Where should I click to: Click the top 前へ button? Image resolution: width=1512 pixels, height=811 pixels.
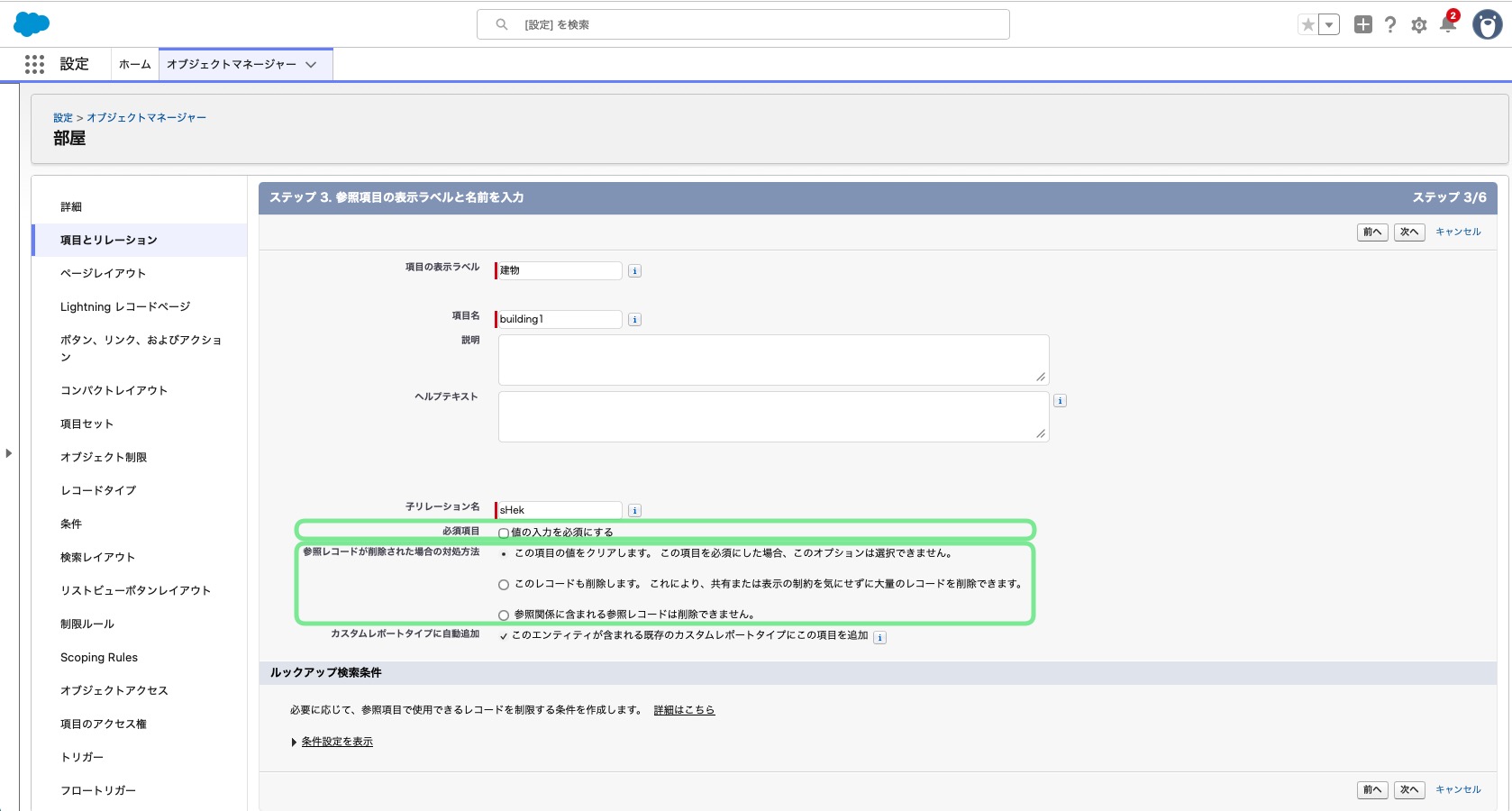tap(1372, 232)
